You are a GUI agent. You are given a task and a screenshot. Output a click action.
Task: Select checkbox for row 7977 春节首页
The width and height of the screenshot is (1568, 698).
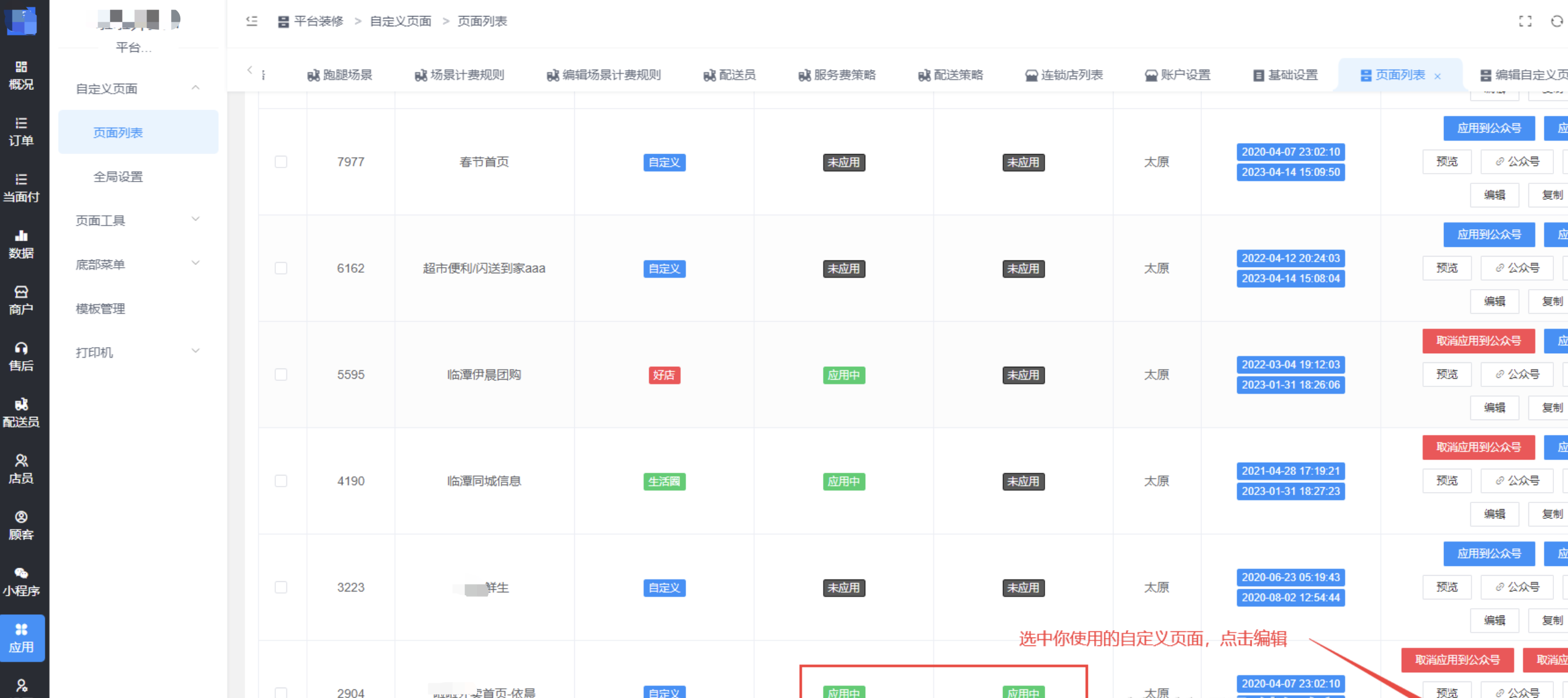click(x=281, y=161)
